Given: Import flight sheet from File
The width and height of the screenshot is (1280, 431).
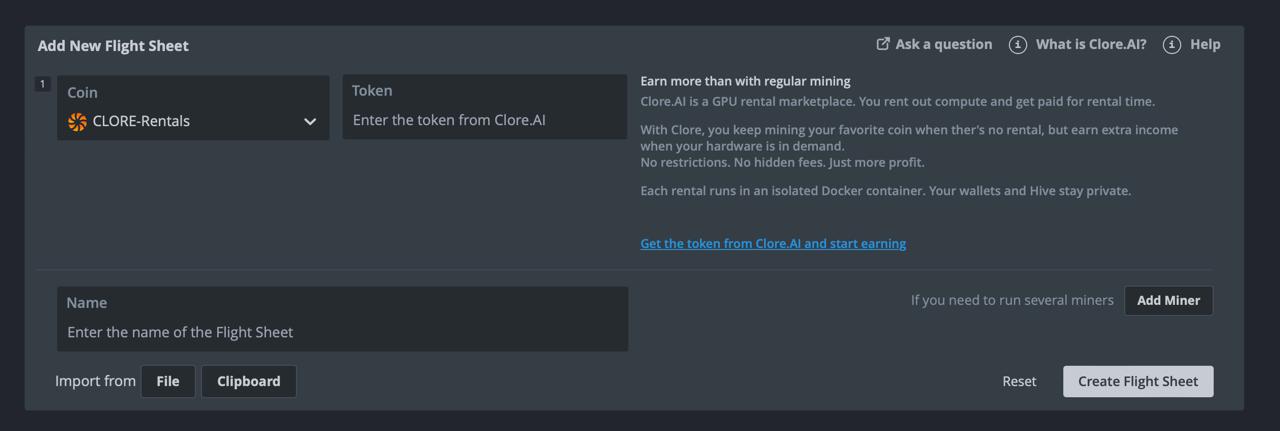Looking at the screenshot, I should tap(168, 381).
